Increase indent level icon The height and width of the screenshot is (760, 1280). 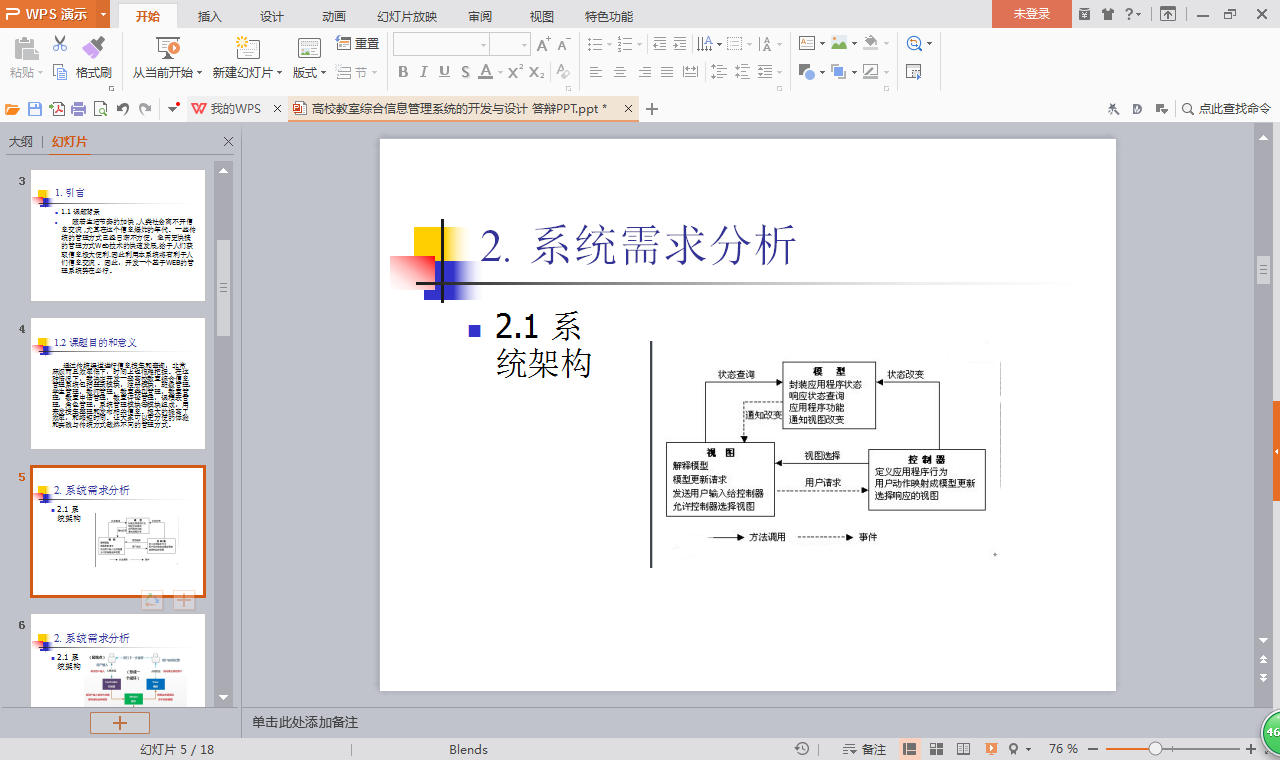[680, 44]
